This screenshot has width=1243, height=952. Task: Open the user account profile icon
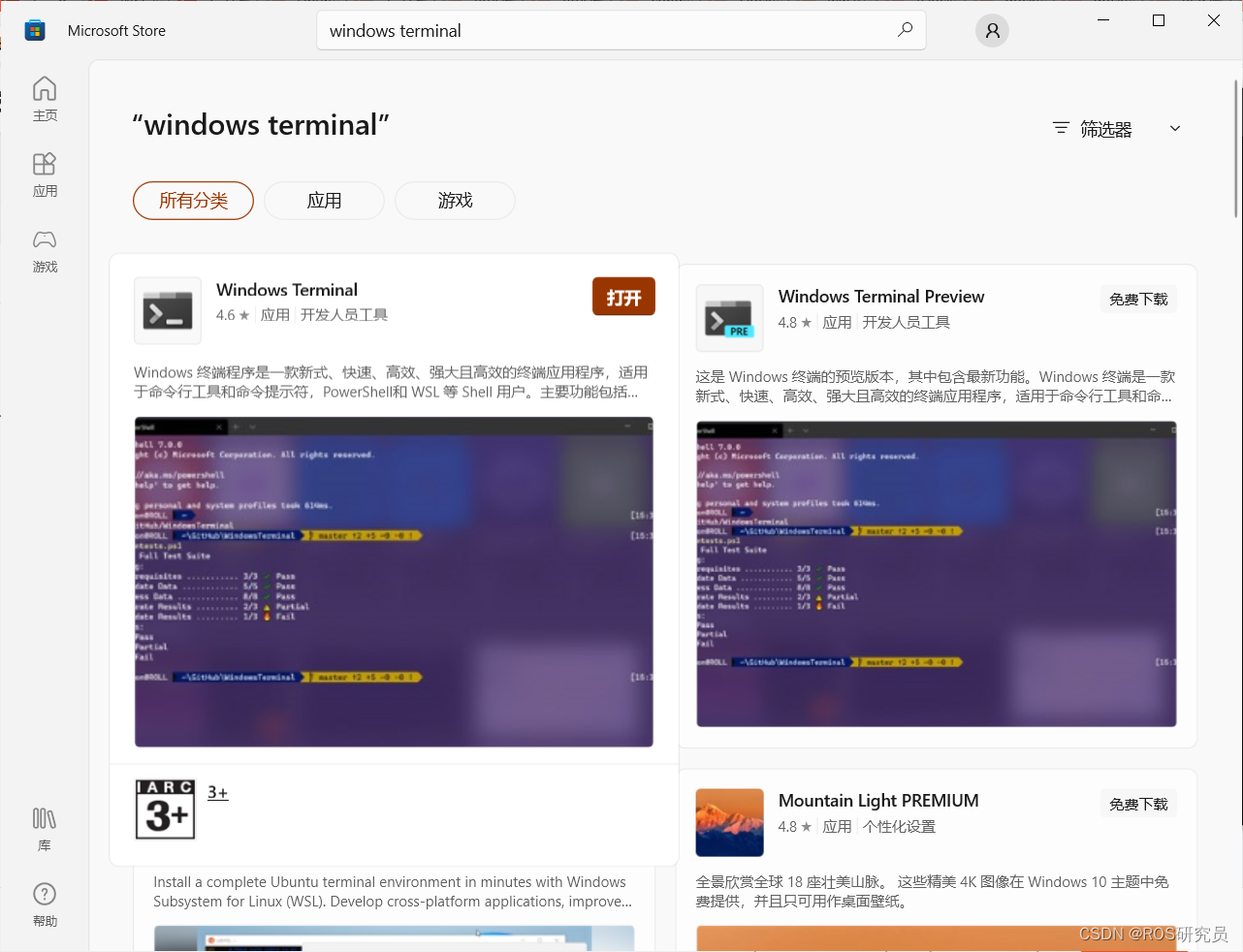992,31
